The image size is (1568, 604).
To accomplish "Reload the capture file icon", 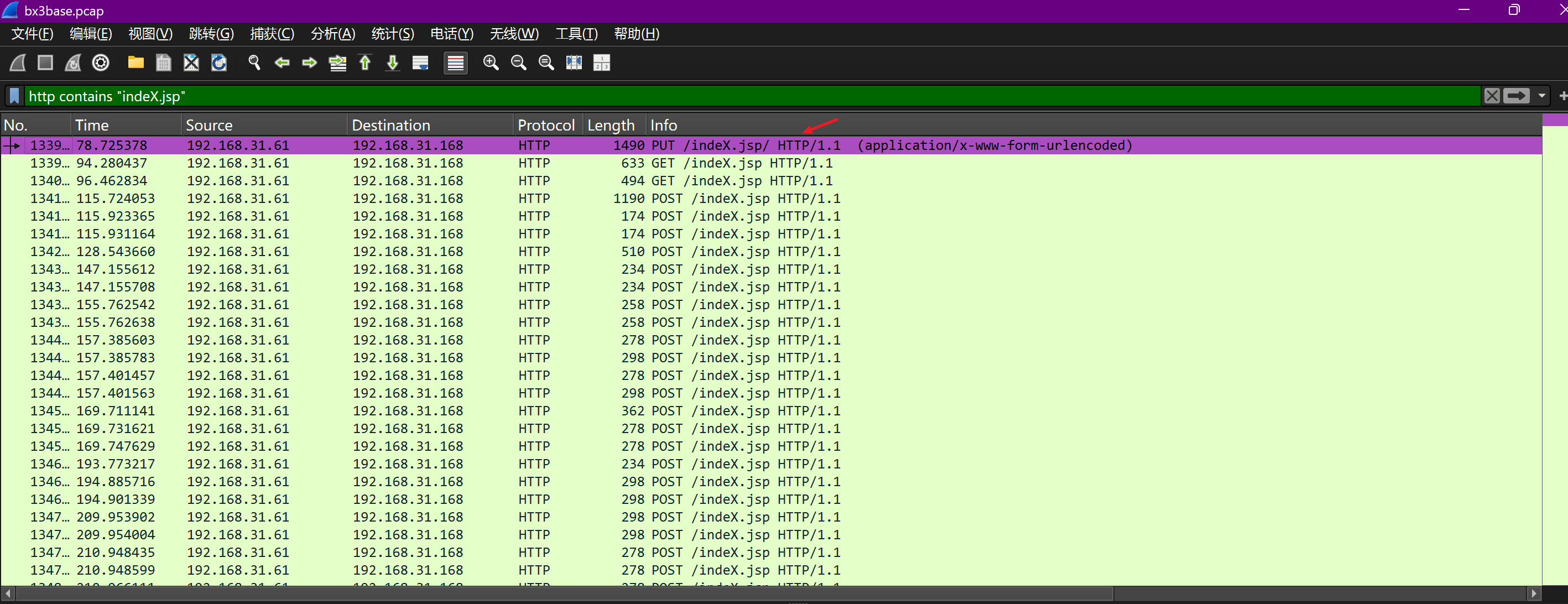I will click(218, 63).
